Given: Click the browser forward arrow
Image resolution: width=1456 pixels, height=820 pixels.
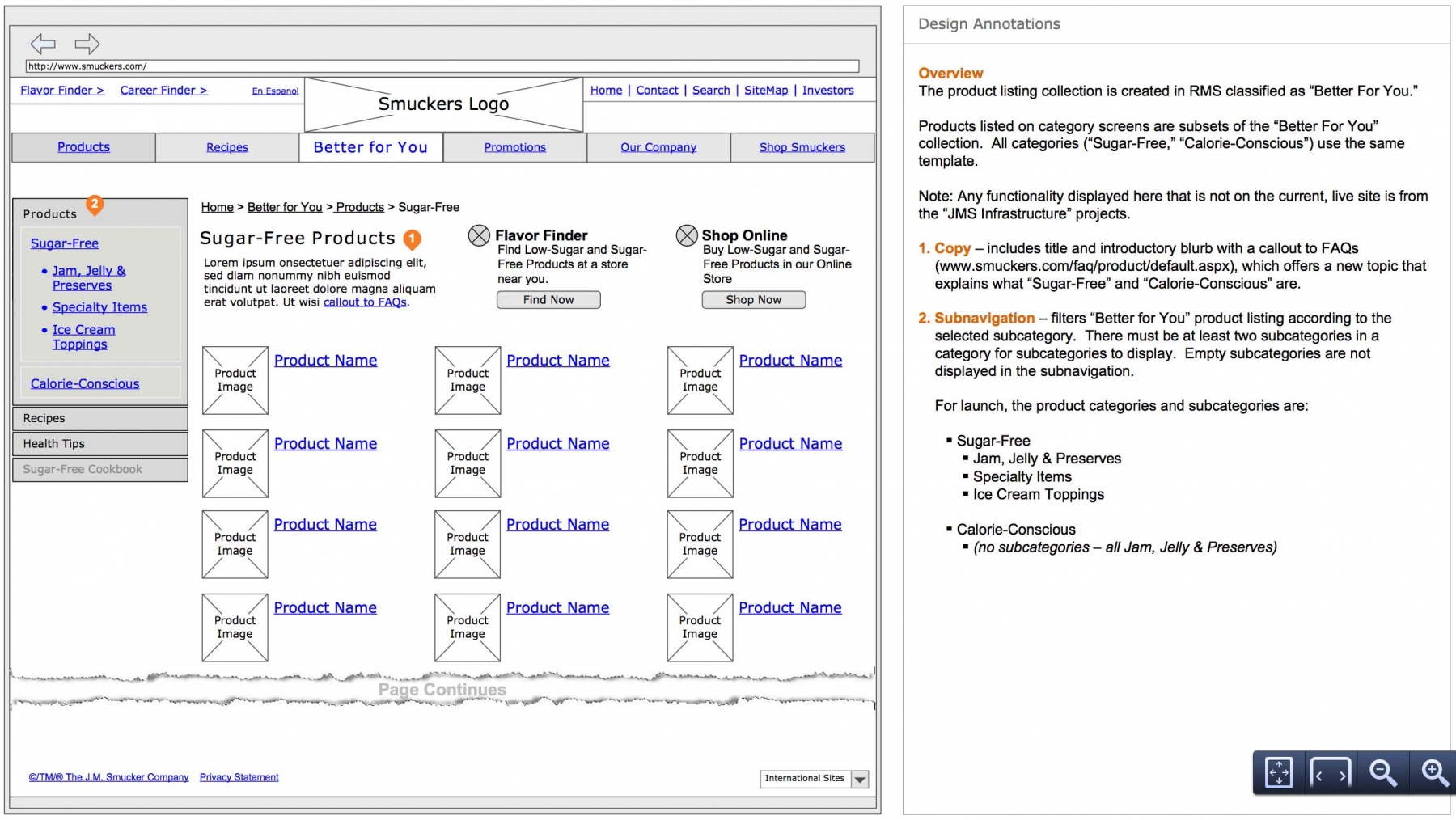Looking at the screenshot, I should coord(87,44).
